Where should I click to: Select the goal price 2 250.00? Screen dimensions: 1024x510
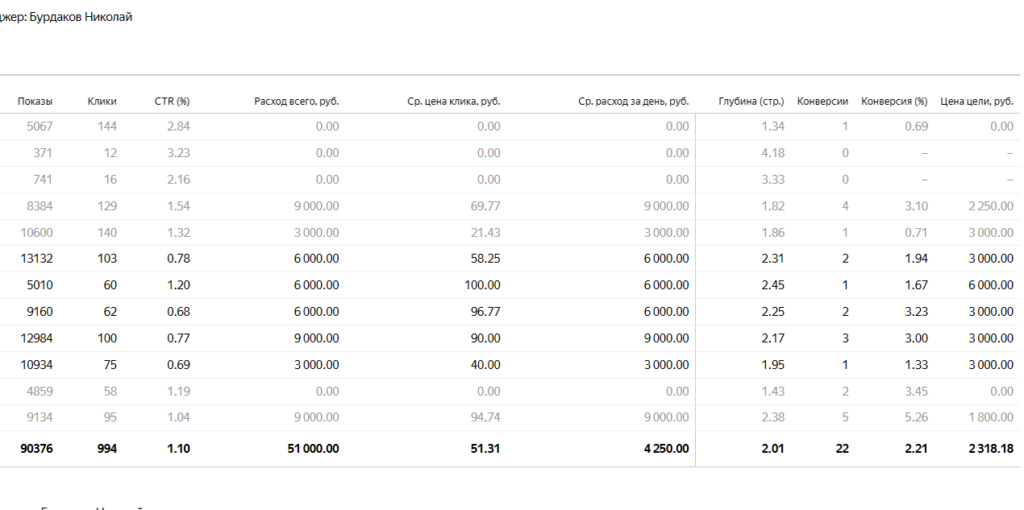[991, 206]
